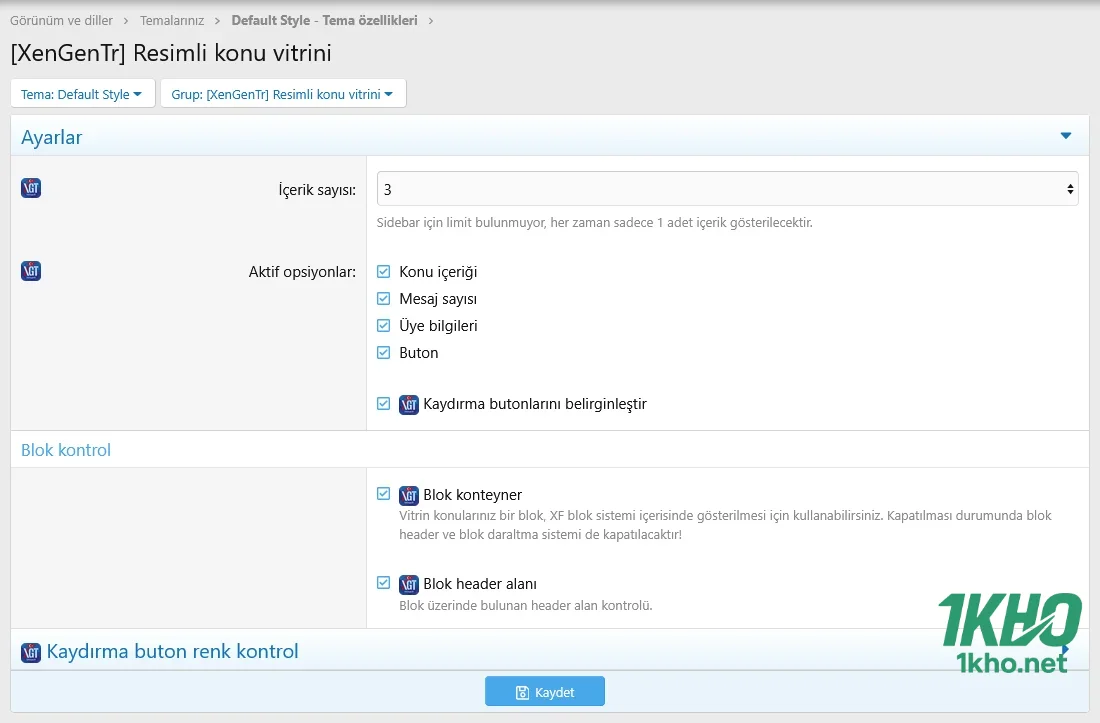This screenshot has width=1100, height=723.
Task: Click icon next to Blok header alanı
Action: 409,584
